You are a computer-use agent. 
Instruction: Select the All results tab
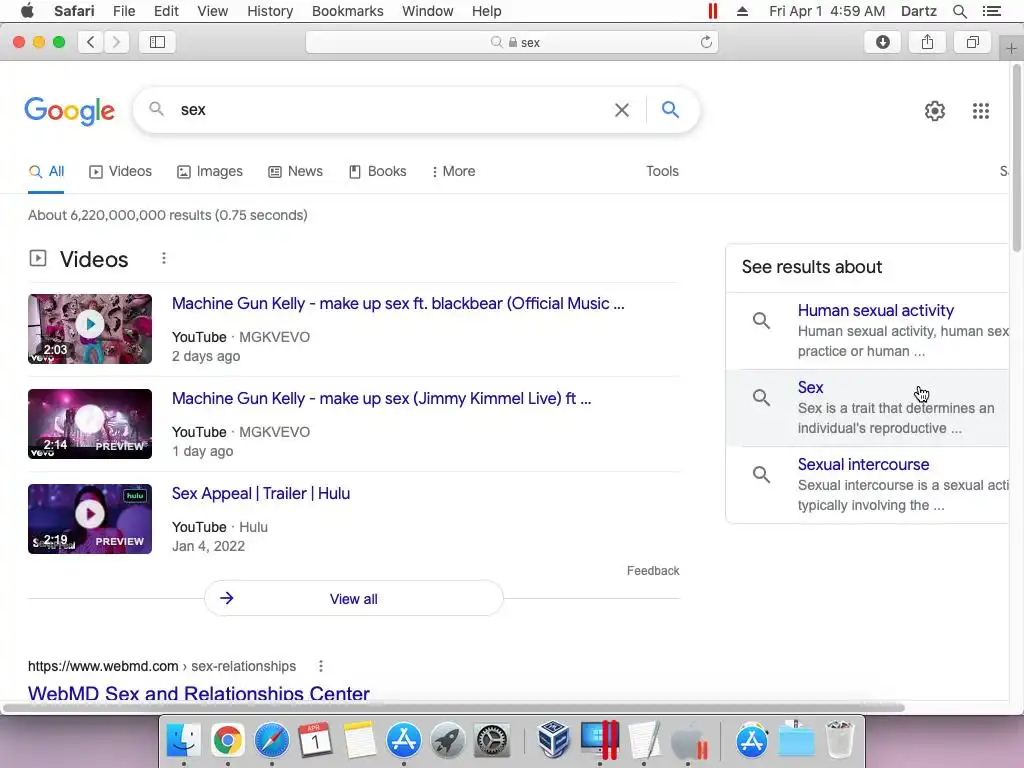coord(46,171)
